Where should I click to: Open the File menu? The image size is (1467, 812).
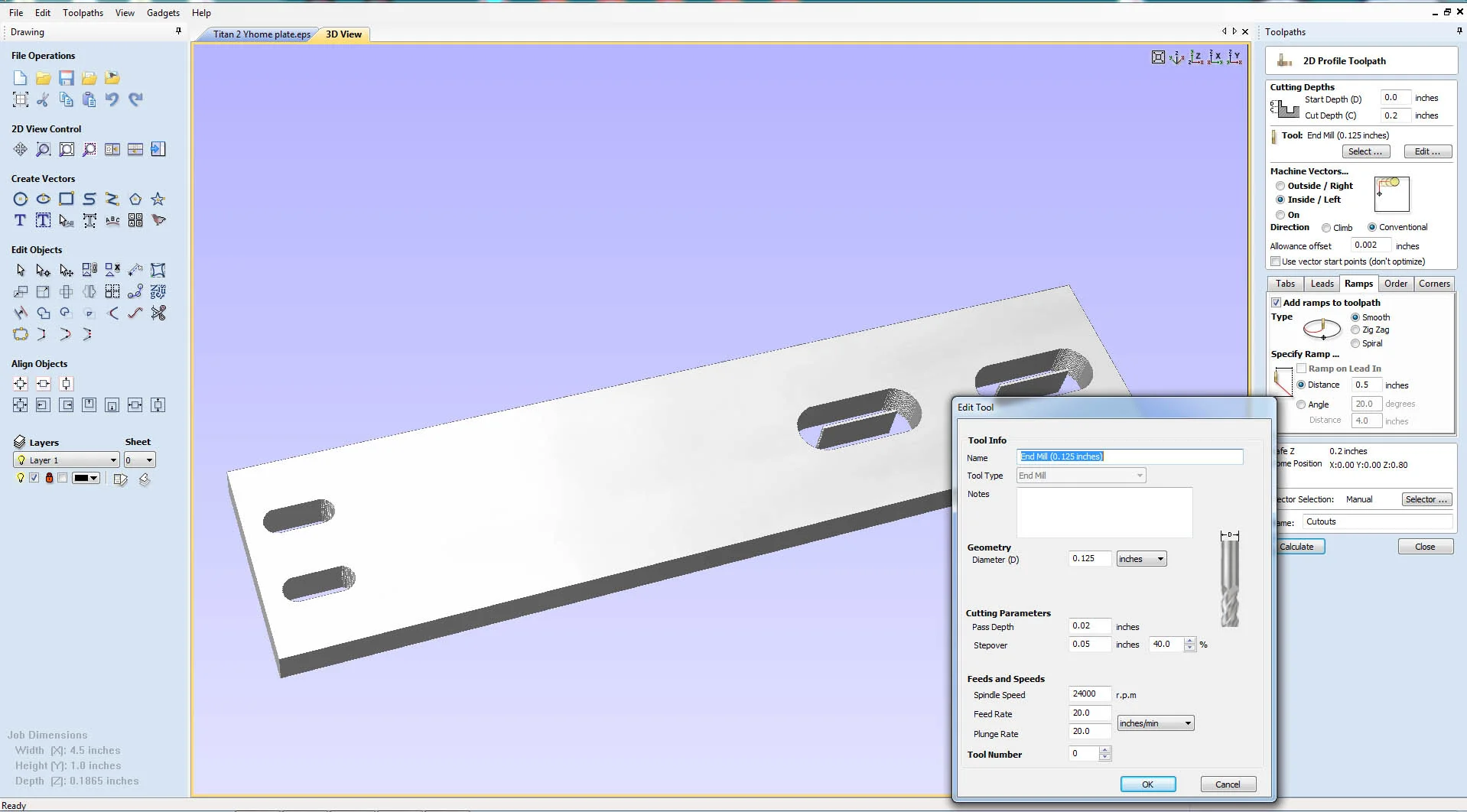coord(16,13)
